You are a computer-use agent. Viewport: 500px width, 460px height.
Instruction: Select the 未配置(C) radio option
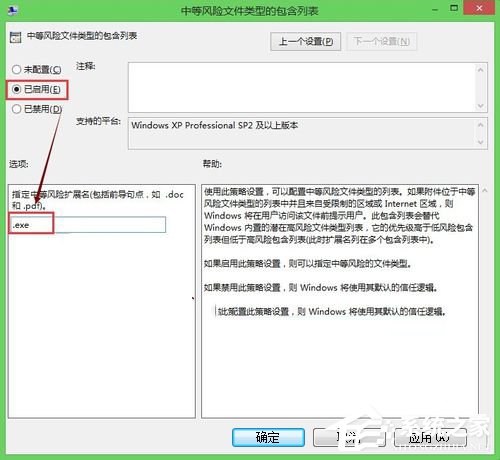[x=36, y=70]
